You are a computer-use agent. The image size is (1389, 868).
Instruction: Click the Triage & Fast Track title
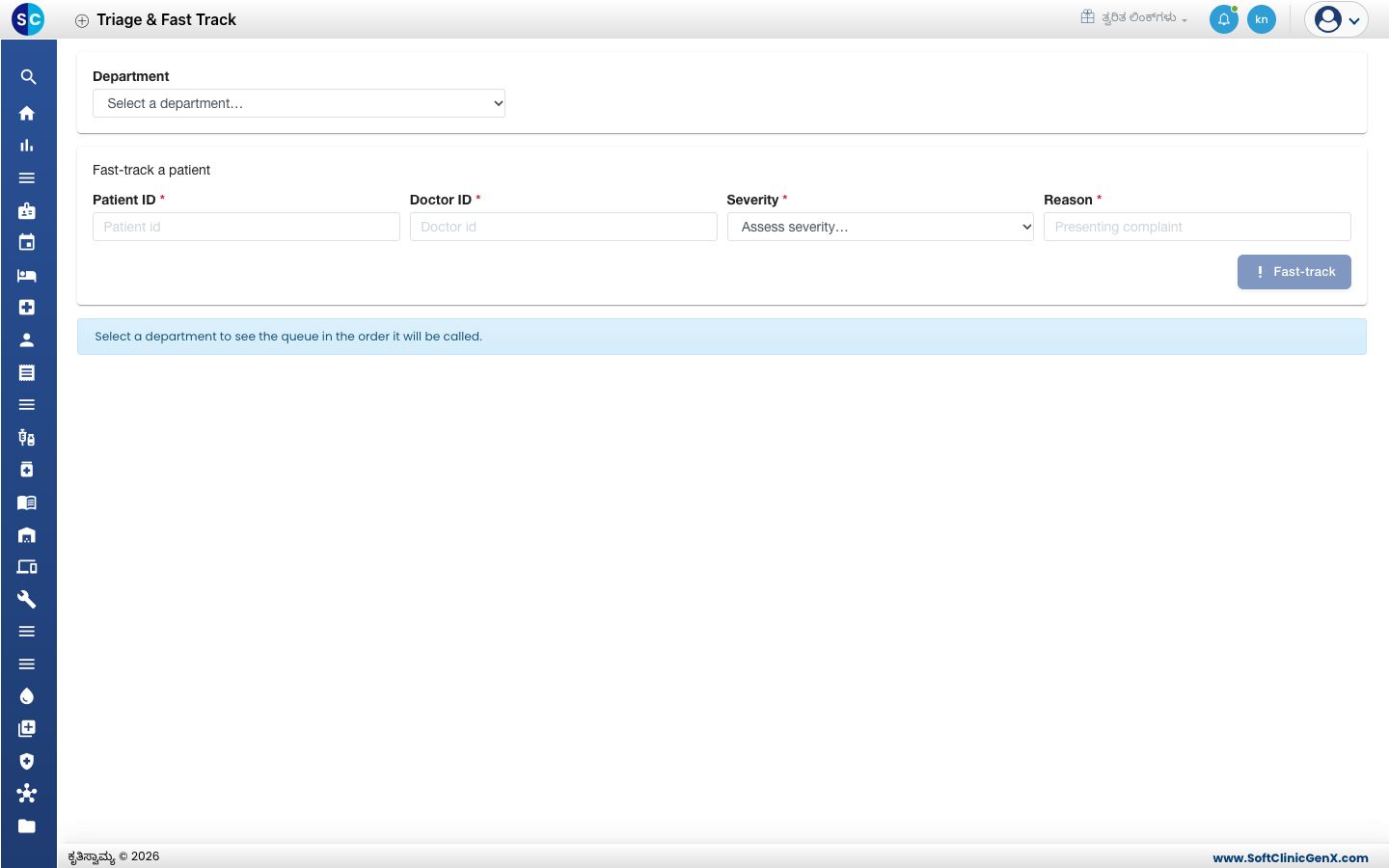pyautogui.click(x=167, y=19)
